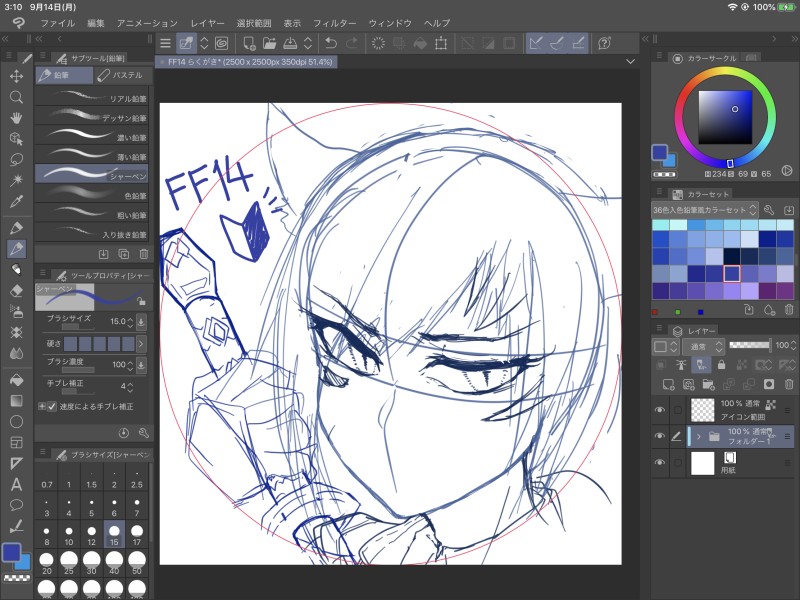Toggle Snap to Ruler
This screenshot has height=600, width=800.
point(536,43)
